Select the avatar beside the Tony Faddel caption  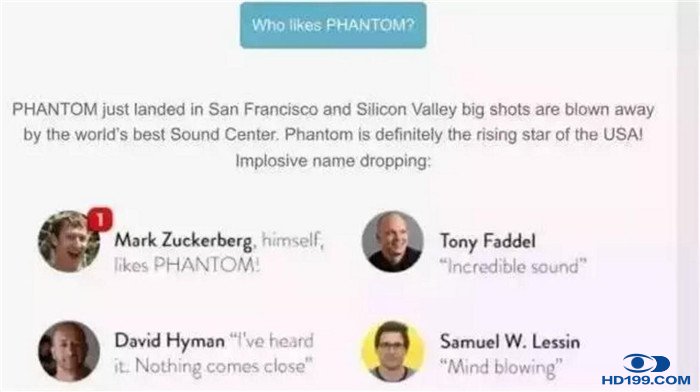(x=392, y=242)
